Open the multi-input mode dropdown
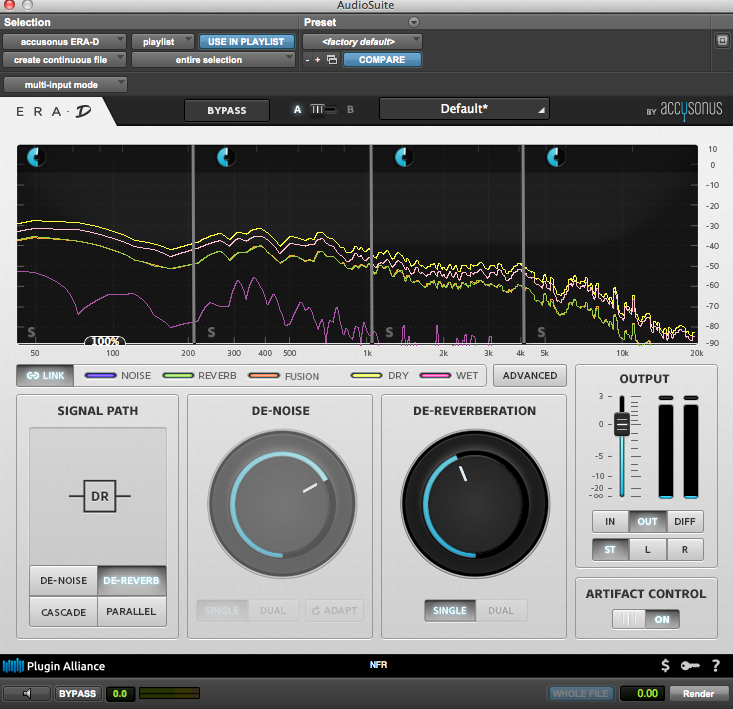Image resolution: width=733 pixels, height=709 pixels. [x=65, y=85]
